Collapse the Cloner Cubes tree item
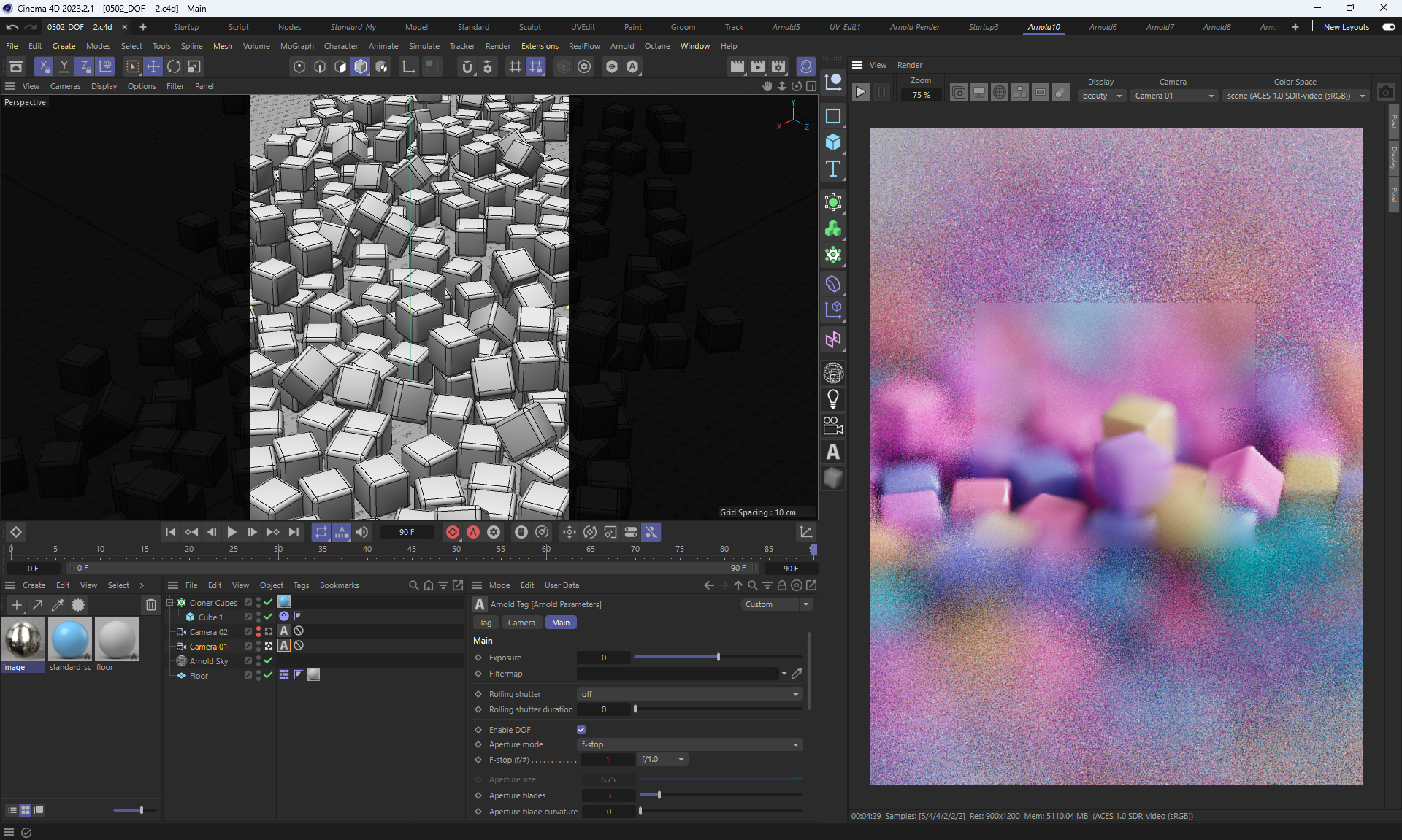The image size is (1402, 840). (x=170, y=603)
